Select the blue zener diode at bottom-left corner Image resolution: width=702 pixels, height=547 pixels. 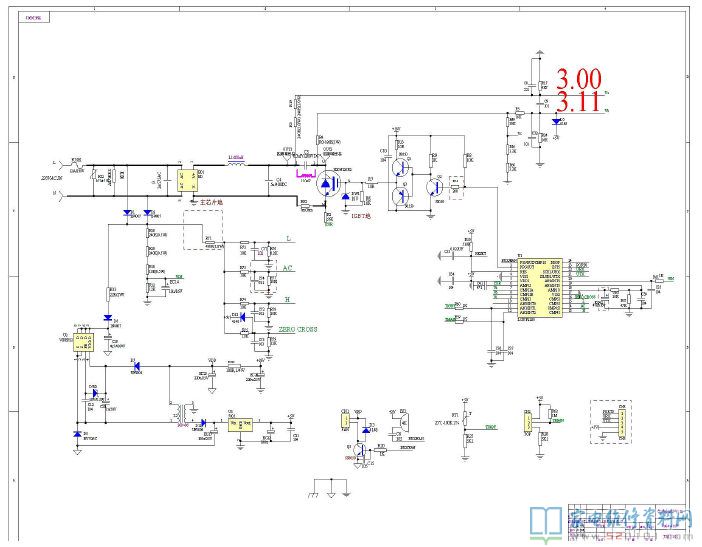(77, 433)
